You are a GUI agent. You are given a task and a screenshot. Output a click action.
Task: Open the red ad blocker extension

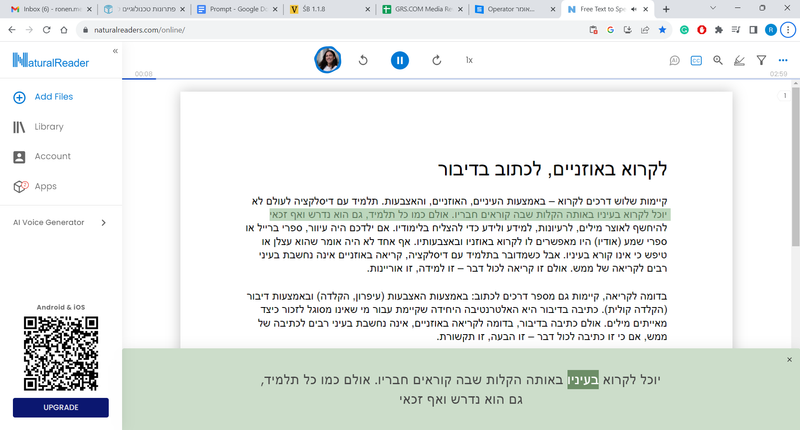coord(702,30)
